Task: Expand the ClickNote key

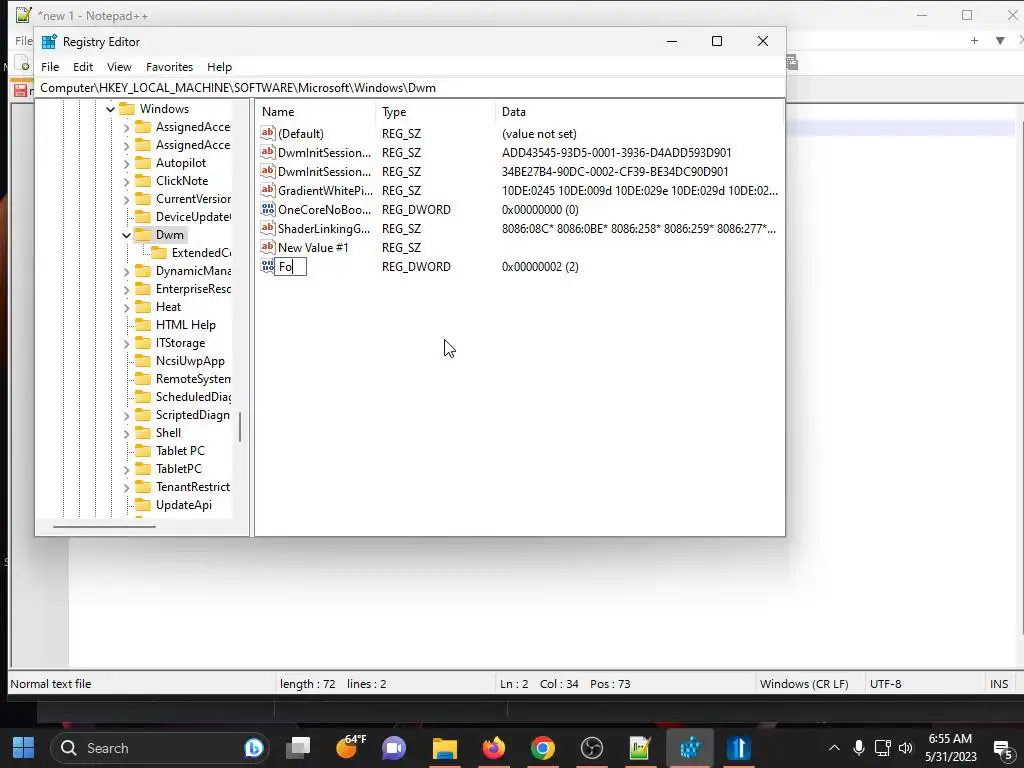Action: point(127,181)
